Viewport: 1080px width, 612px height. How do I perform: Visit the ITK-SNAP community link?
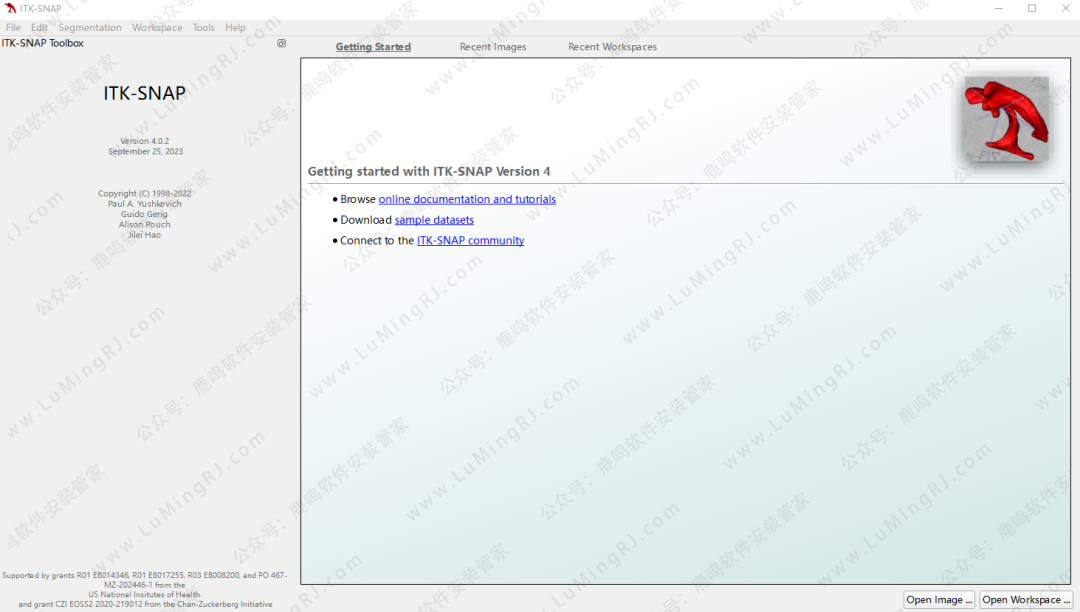tap(470, 241)
